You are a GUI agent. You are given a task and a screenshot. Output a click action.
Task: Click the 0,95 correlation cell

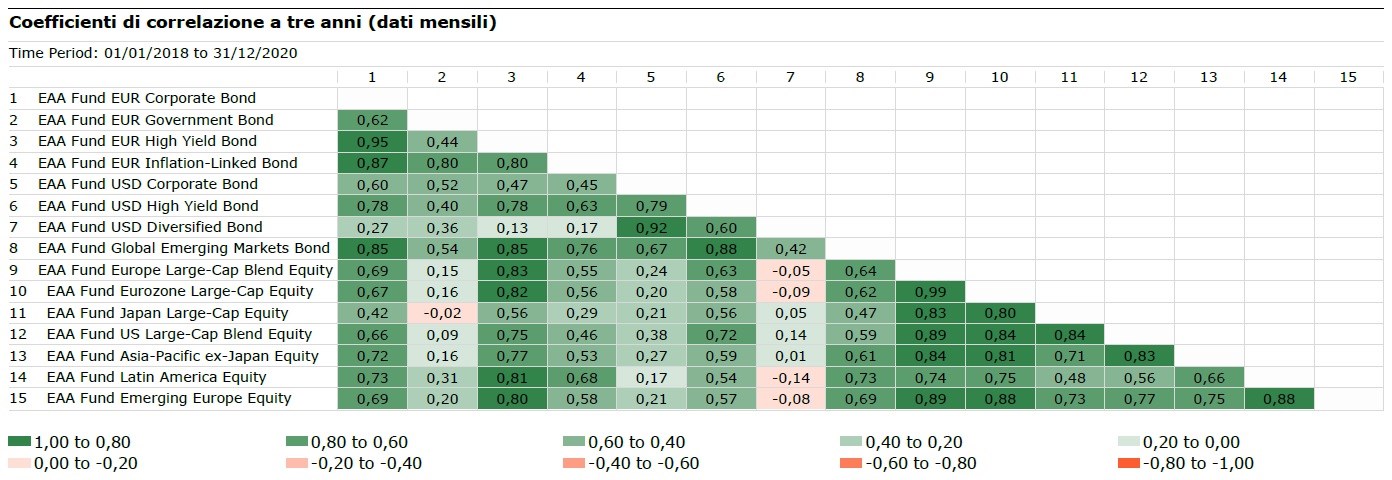pos(372,141)
